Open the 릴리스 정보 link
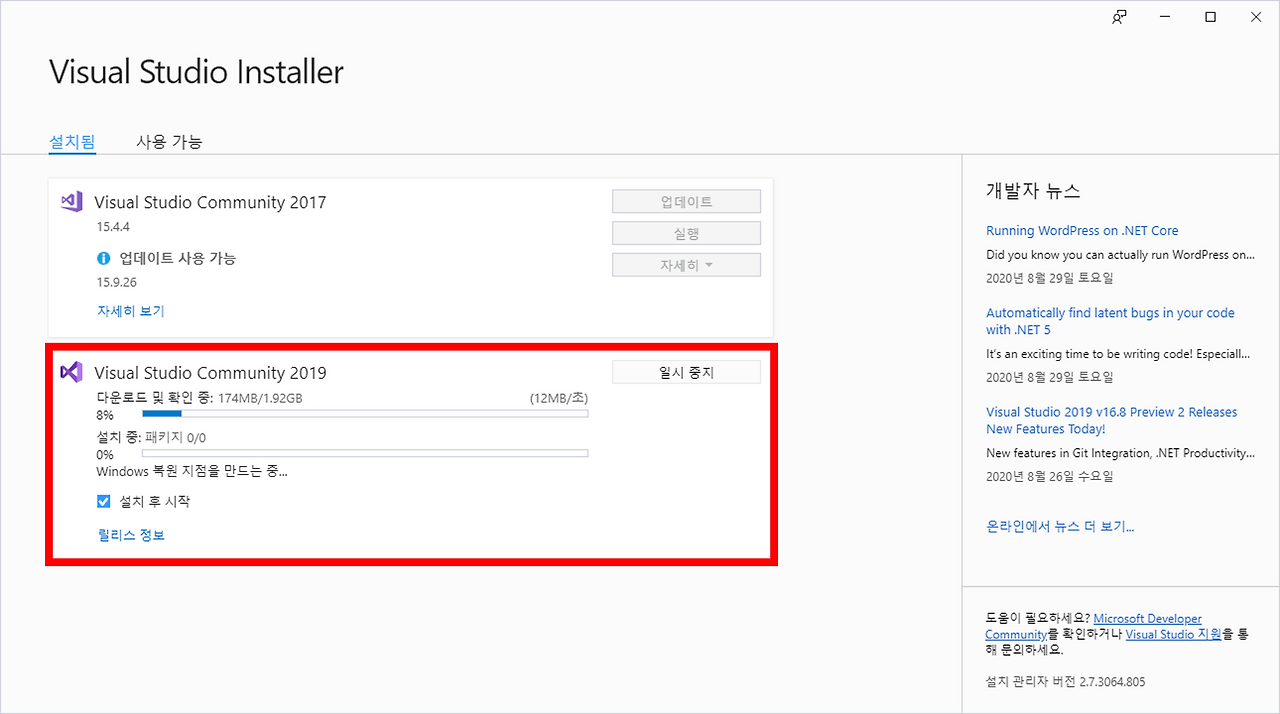The height and width of the screenshot is (714, 1280). (131, 535)
